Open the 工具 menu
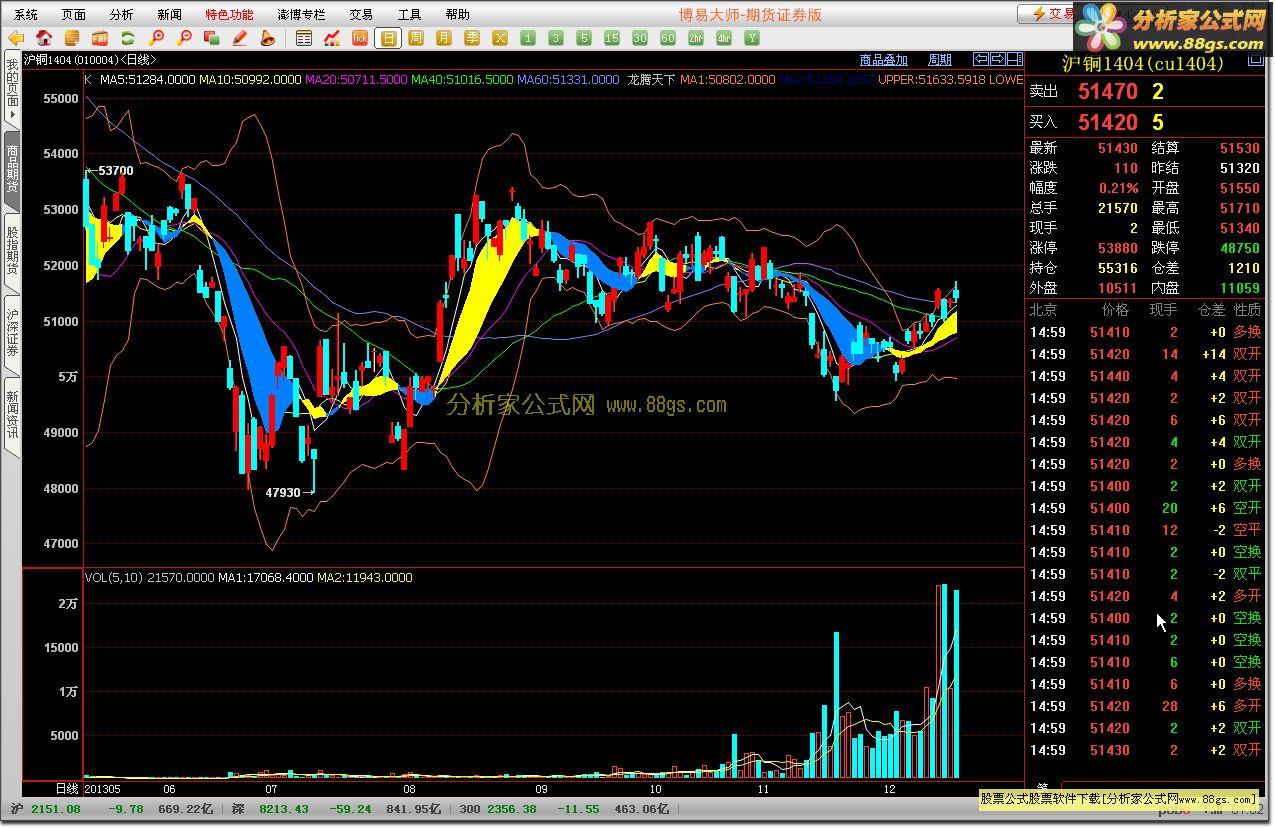 [410, 14]
